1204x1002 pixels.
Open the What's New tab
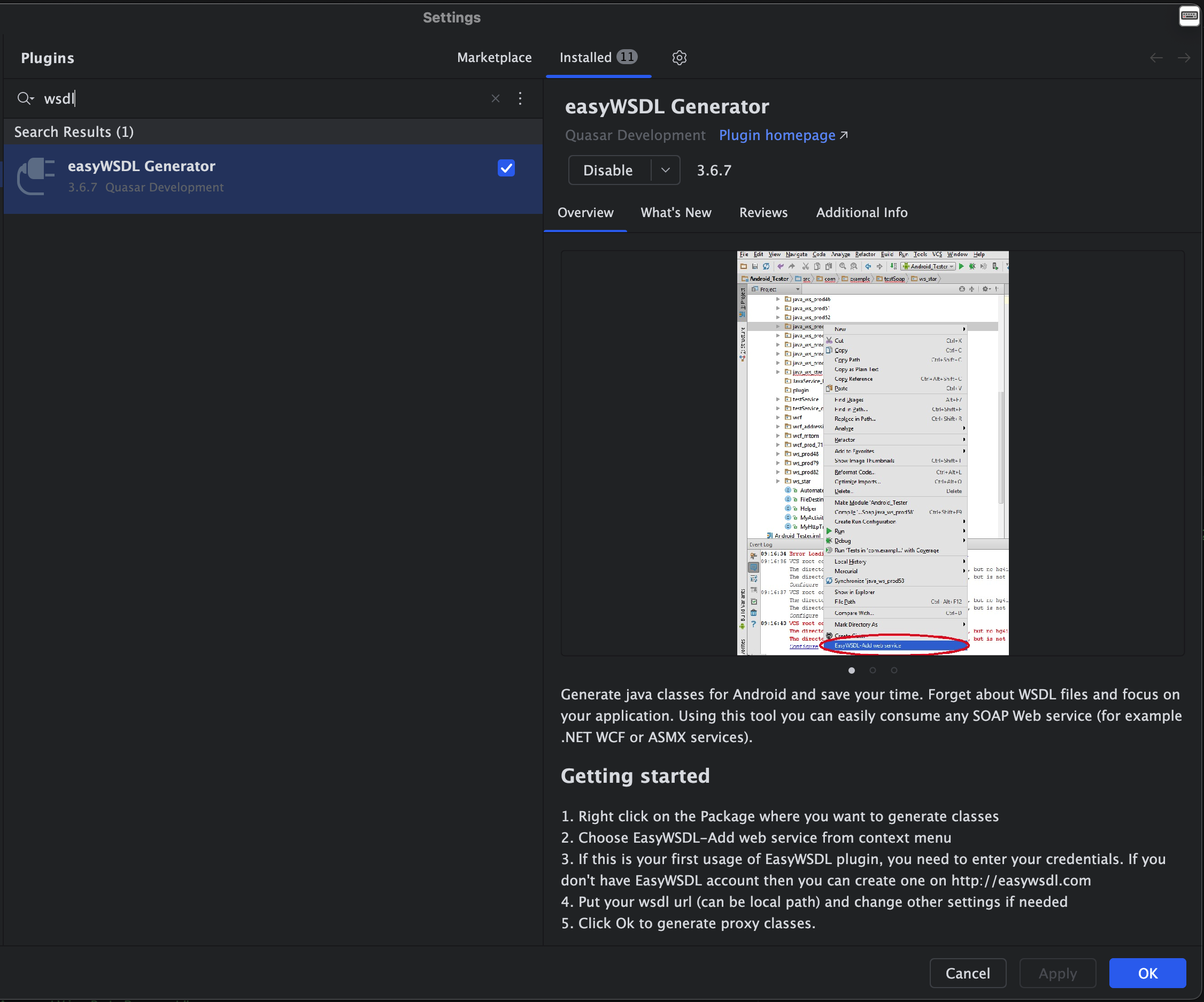(x=676, y=213)
